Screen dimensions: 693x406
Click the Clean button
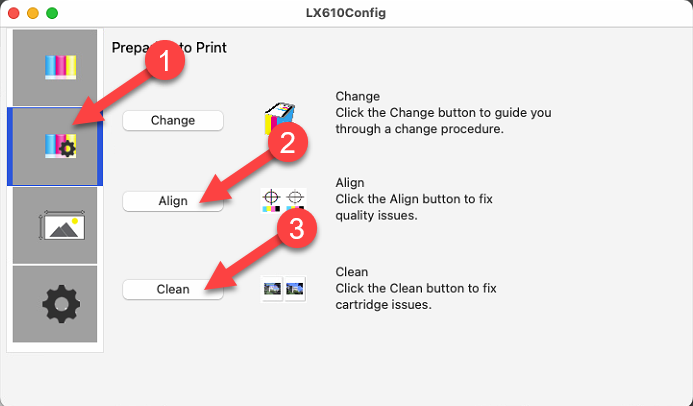click(173, 289)
